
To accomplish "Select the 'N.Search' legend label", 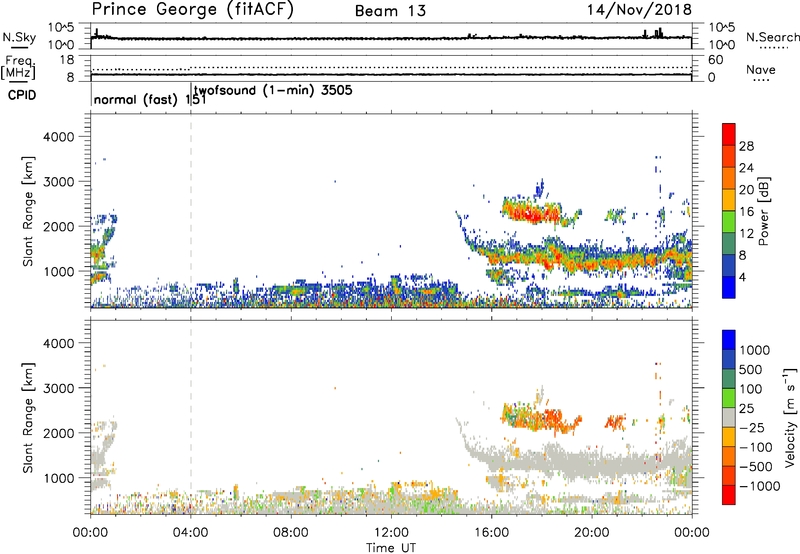I will point(772,37).
